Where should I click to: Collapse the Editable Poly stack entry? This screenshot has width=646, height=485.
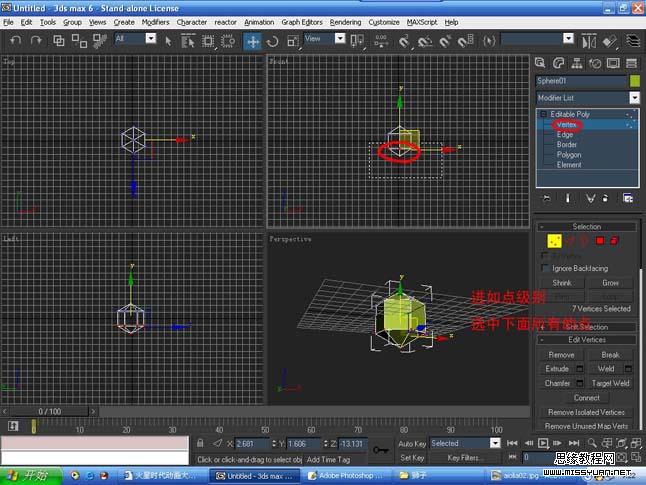[543, 114]
